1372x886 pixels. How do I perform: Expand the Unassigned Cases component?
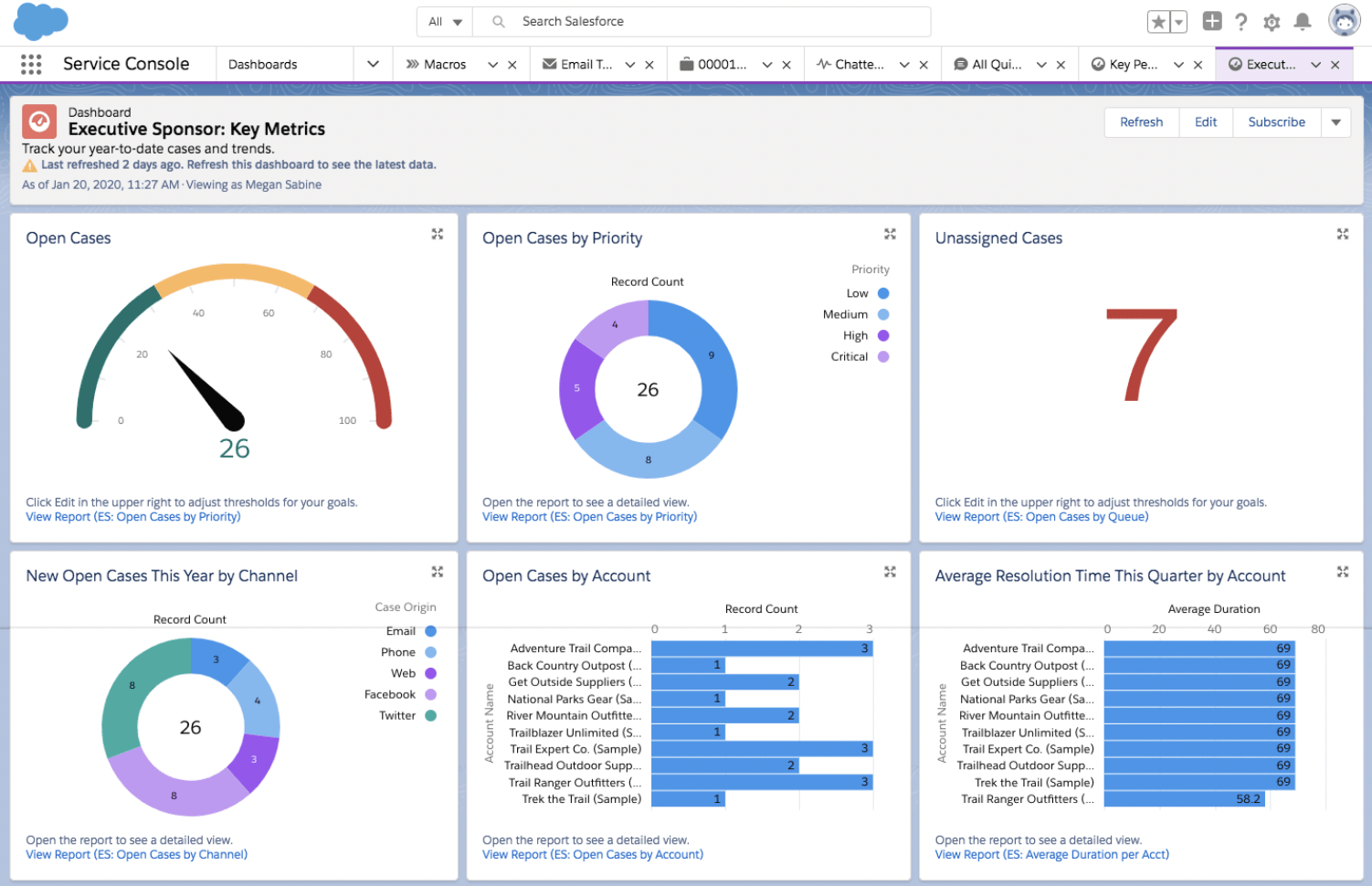point(1342,235)
